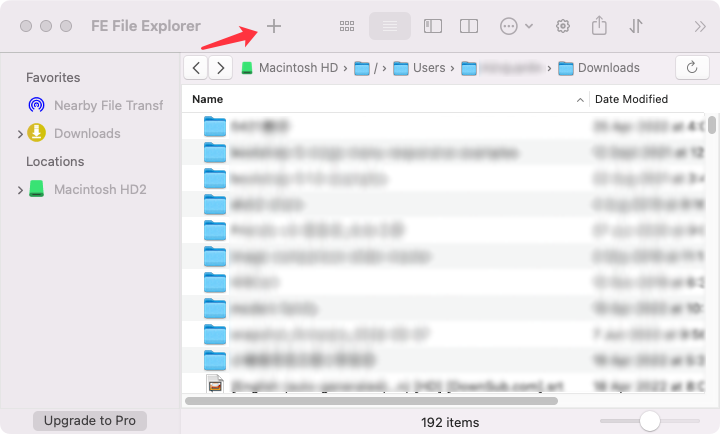
Task: Click the FE File Explorer window title
Action: (146, 26)
